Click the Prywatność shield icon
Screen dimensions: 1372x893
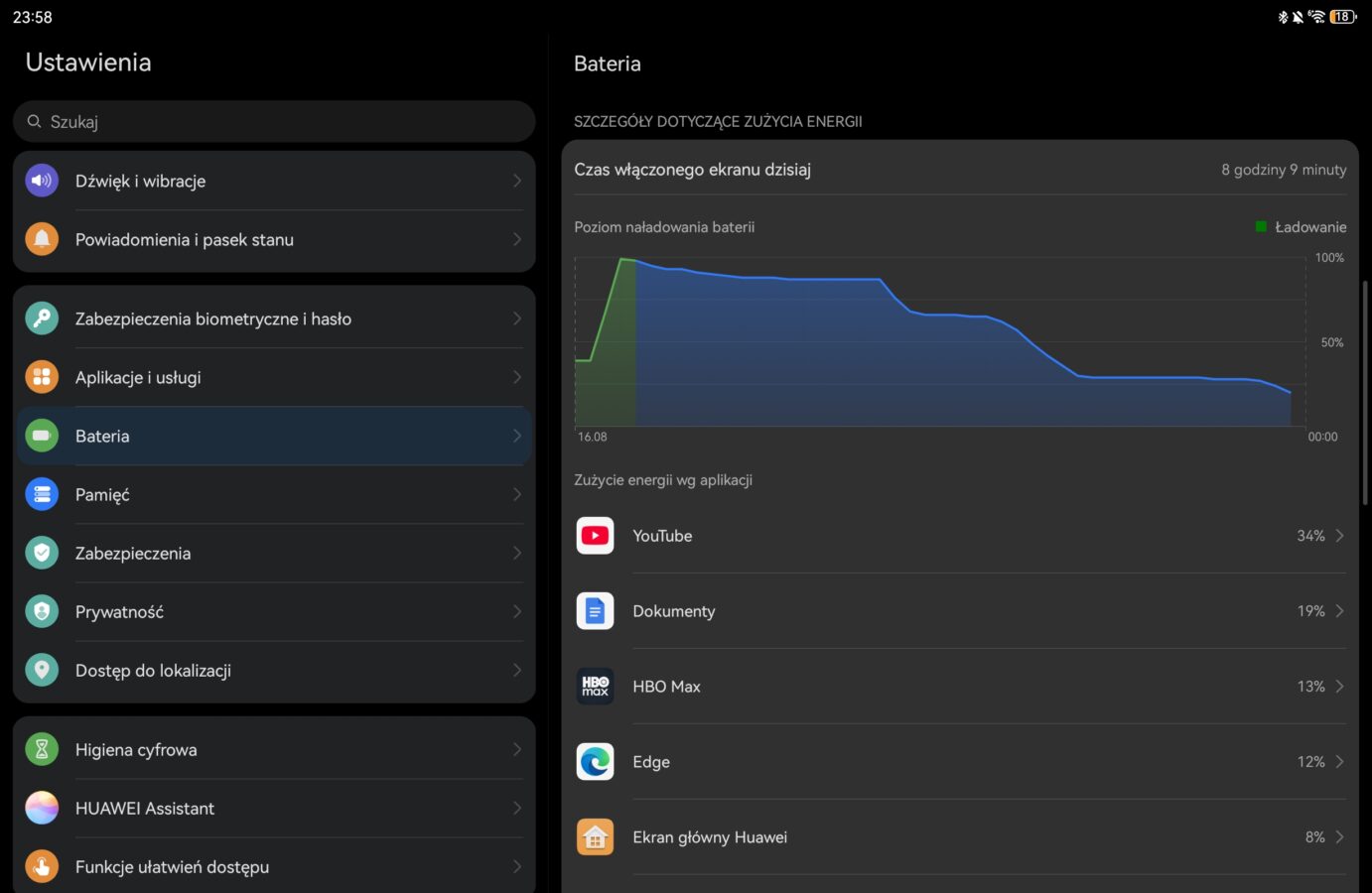42,611
